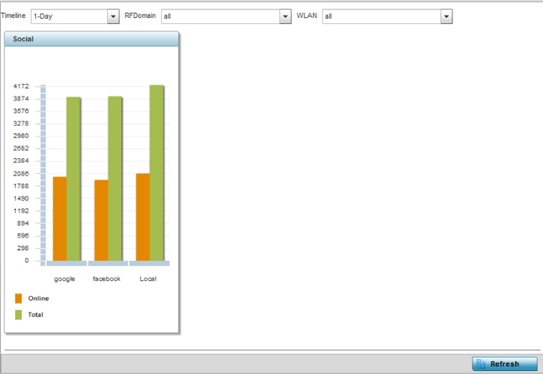Expand the WLAN dropdown arrow
The image size is (543, 374).
pos(446,16)
